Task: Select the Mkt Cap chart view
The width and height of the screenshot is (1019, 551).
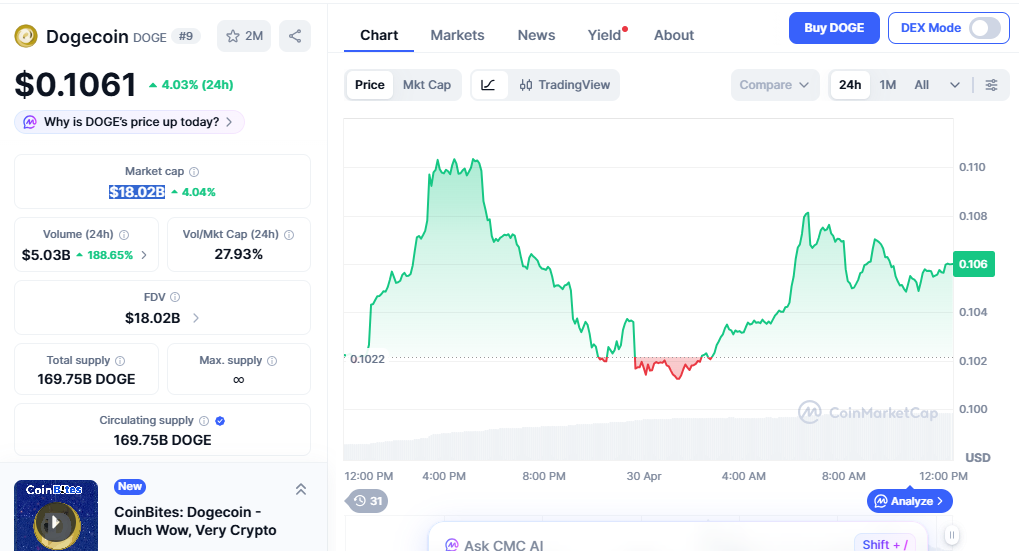Action: pyautogui.click(x=426, y=85)
